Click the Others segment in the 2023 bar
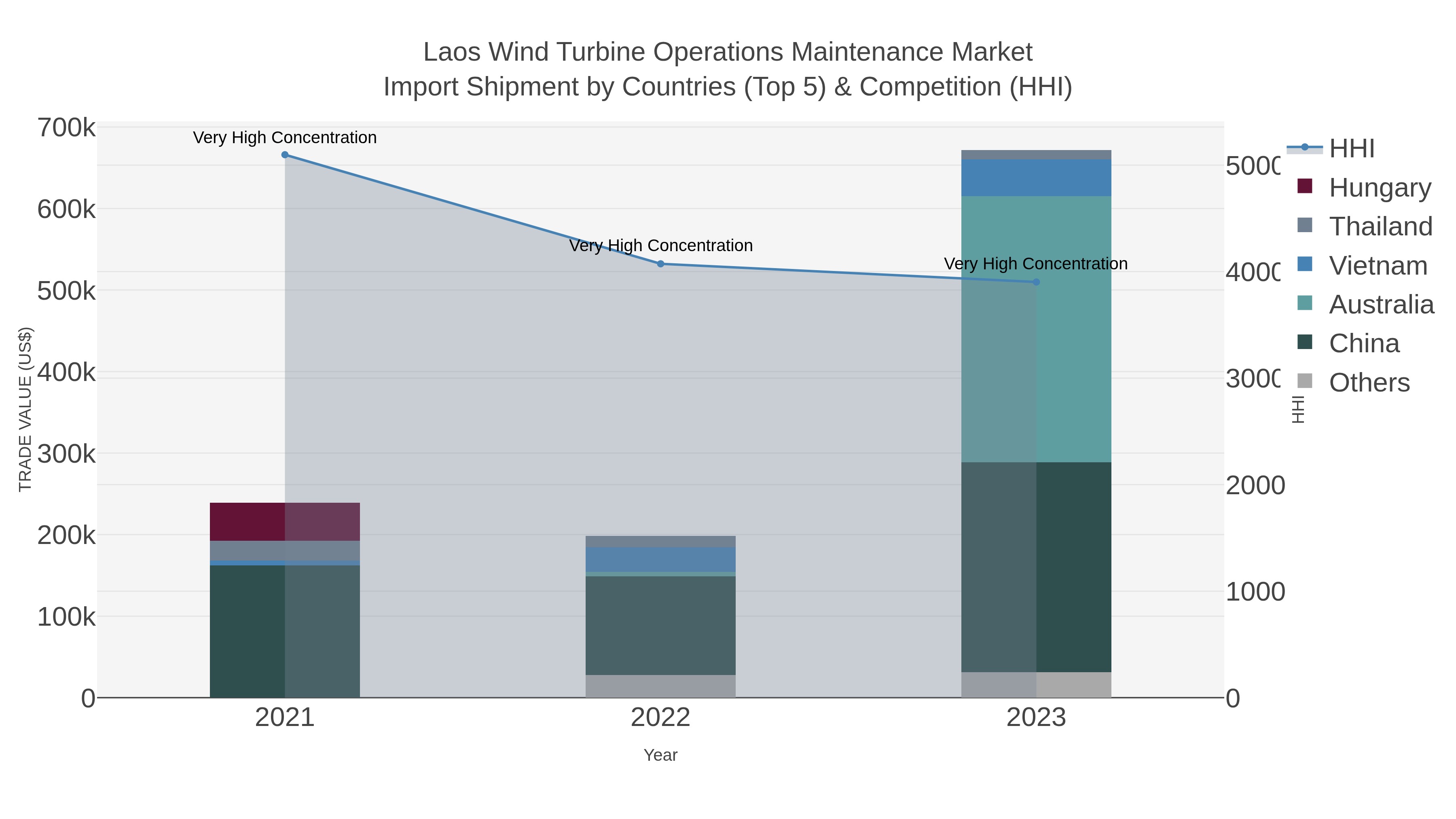The width and height of the screenshot is (1456, 819). (1036, 685)
